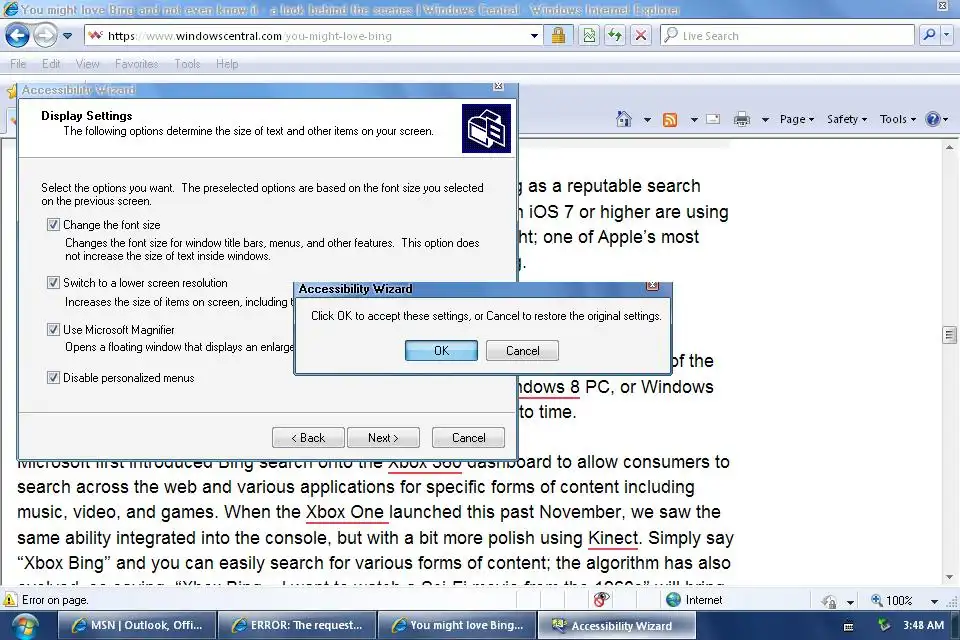Image resolution: width=960 pixels, height=640 pixels.
Task: Click the privacy report blocked-eye icon
Action: [602, 600]
